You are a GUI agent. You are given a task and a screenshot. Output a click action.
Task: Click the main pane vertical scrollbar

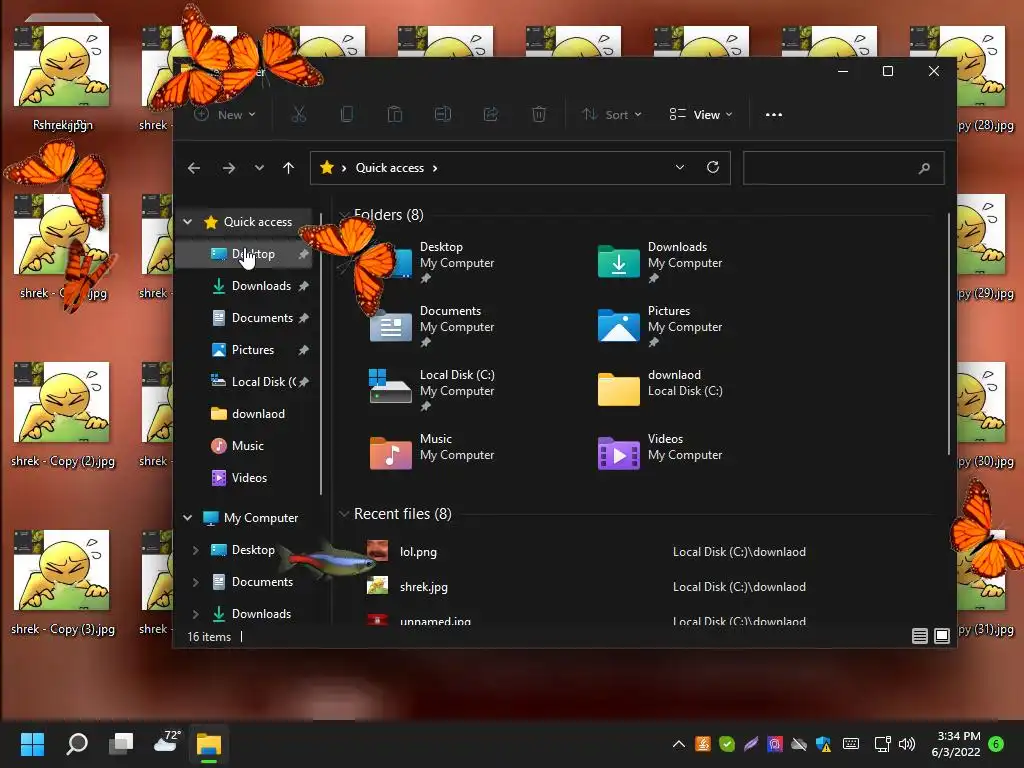click(x=948, y=334)
